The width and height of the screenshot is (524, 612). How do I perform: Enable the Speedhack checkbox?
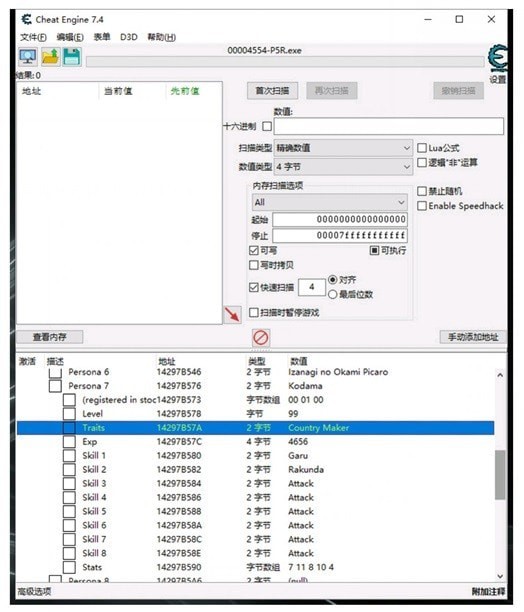click(422, 206)
